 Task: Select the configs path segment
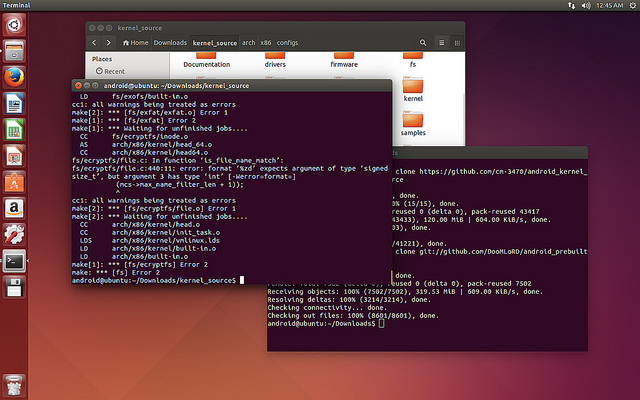287,43
